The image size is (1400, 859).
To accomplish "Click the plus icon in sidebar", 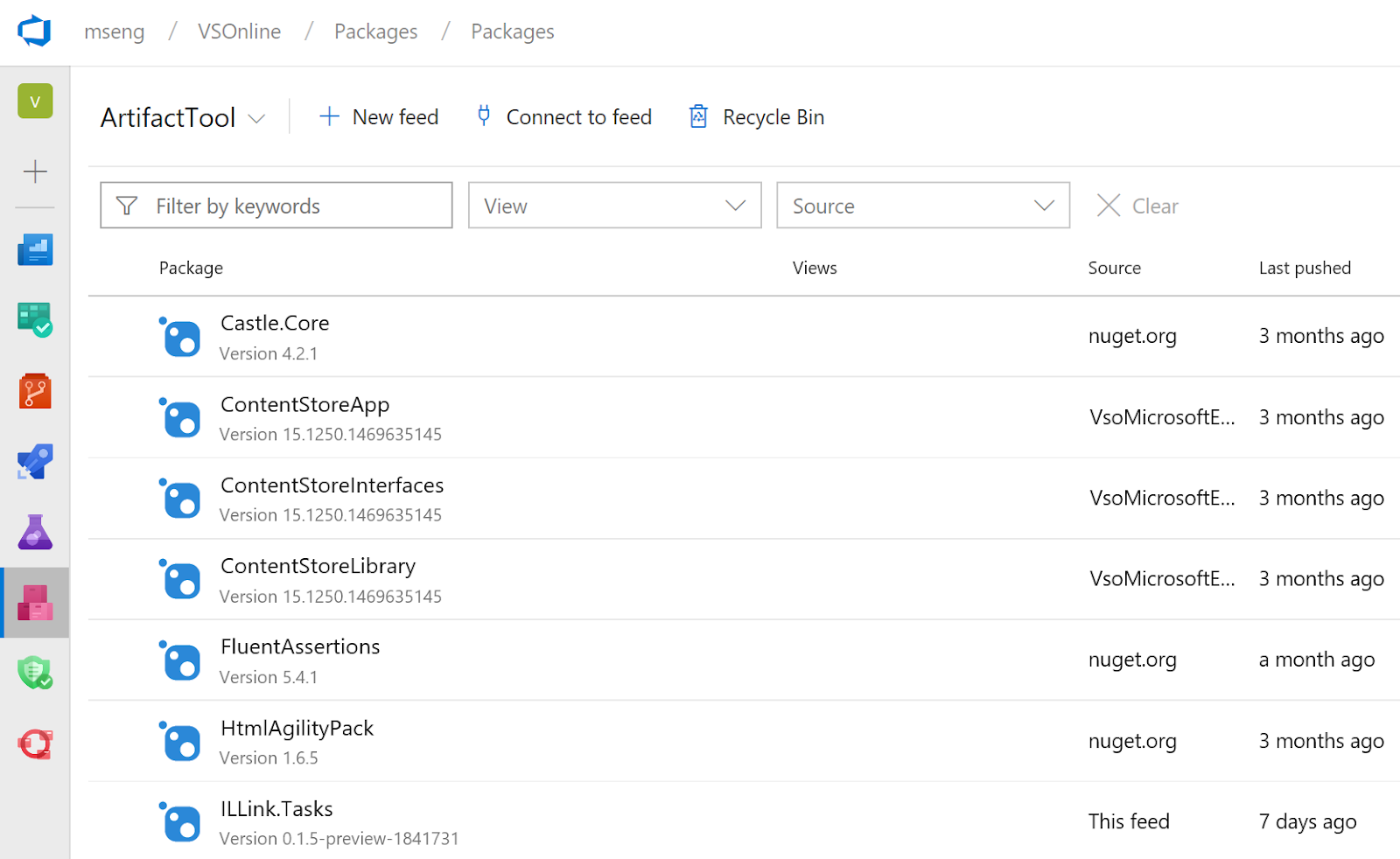I will tap(35, 171).
